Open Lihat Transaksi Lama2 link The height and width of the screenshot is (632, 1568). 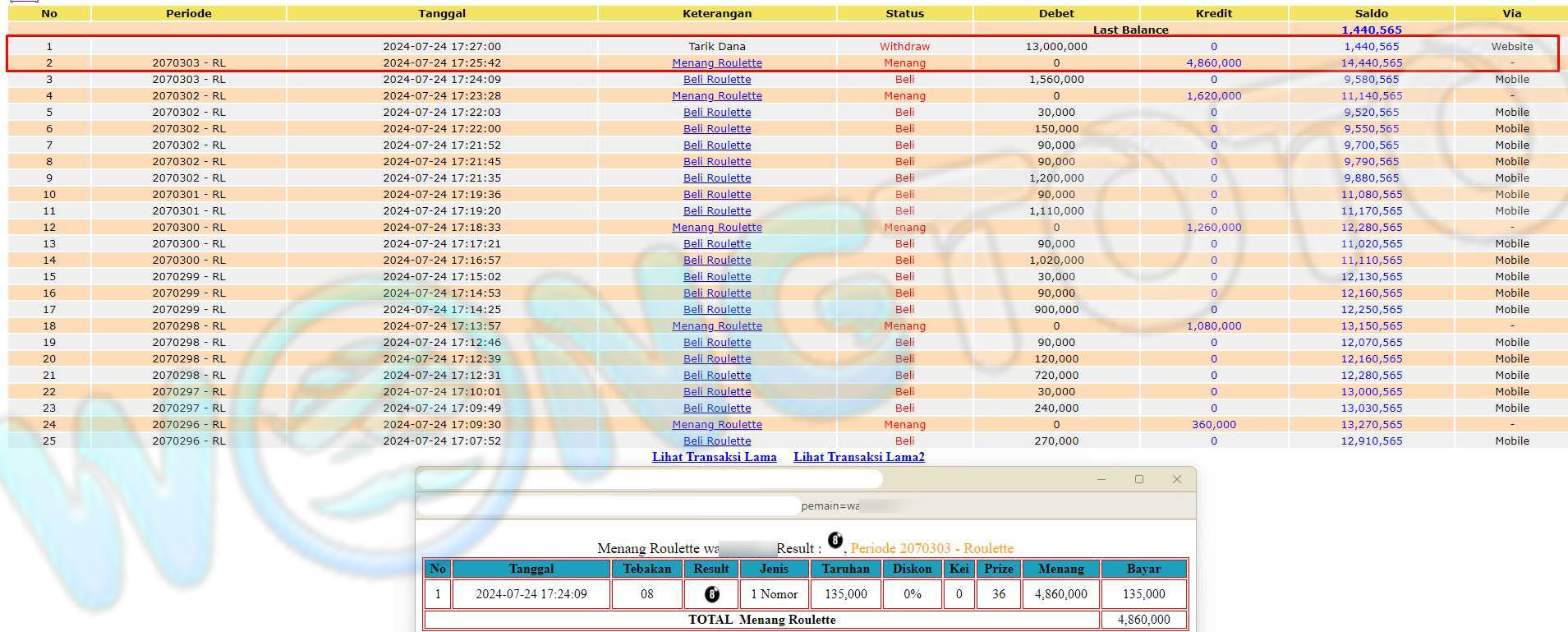tap(858, 457)
